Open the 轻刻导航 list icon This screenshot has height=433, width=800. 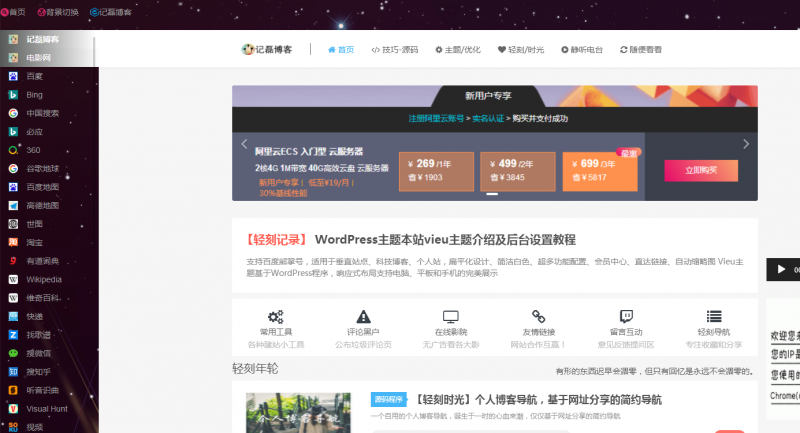(714, 316)
